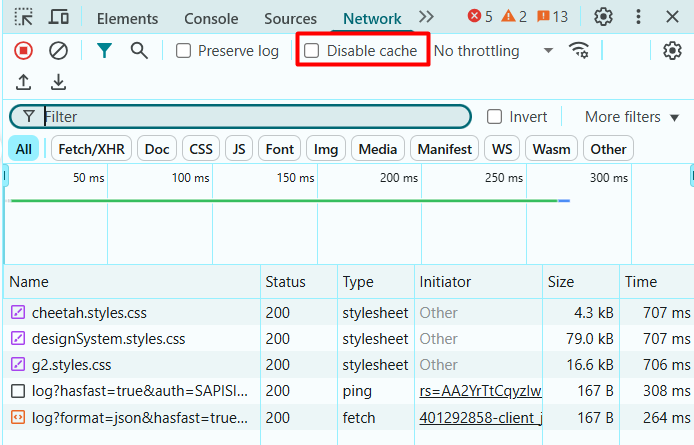694x445 pixels.
Task: Show more DevTools tabs chevron
Action: [426, 18]
